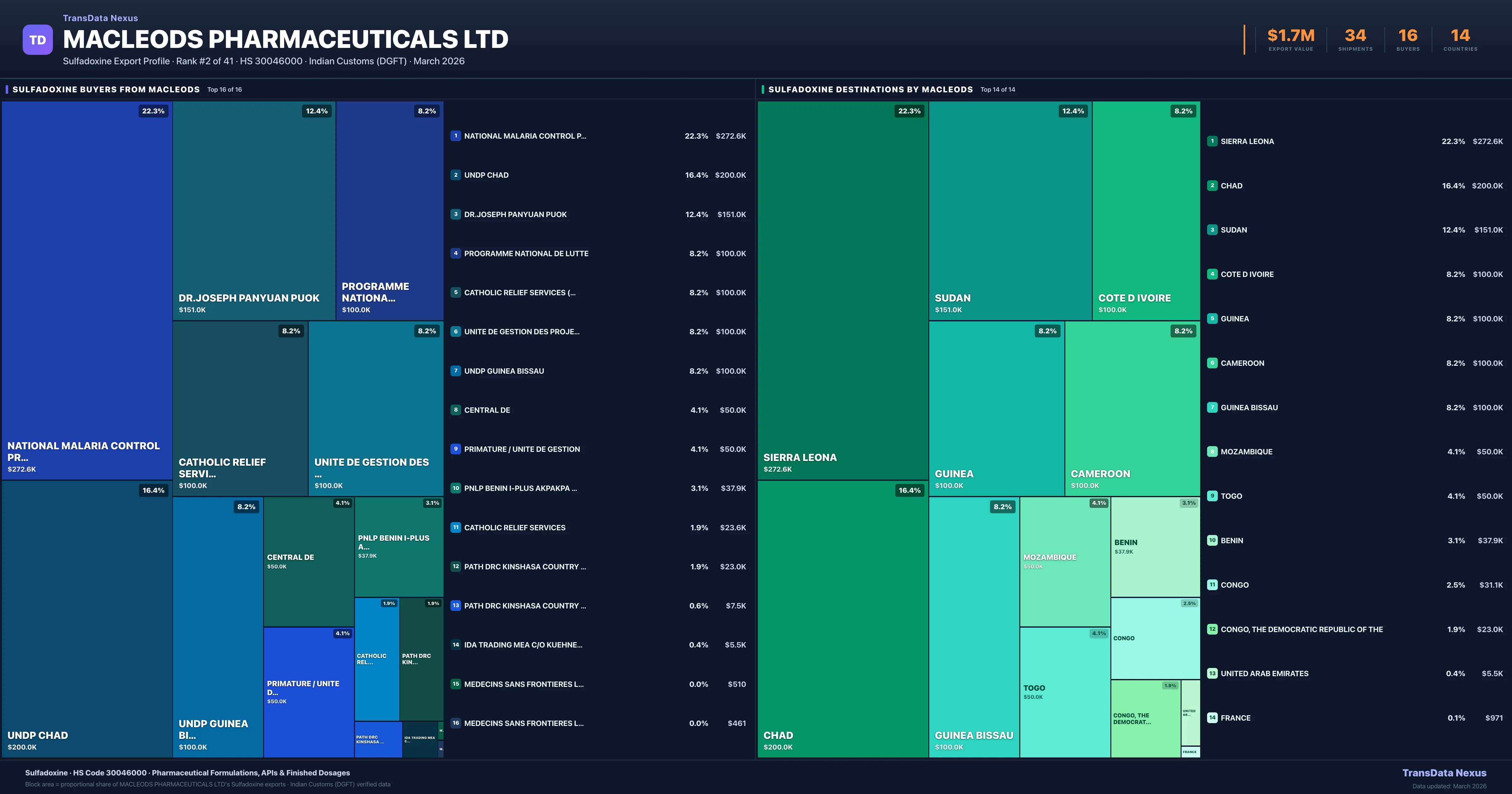Click the TransData Nexus footer link
This screenshot has width=1512, height=794.
(1444, 773)
